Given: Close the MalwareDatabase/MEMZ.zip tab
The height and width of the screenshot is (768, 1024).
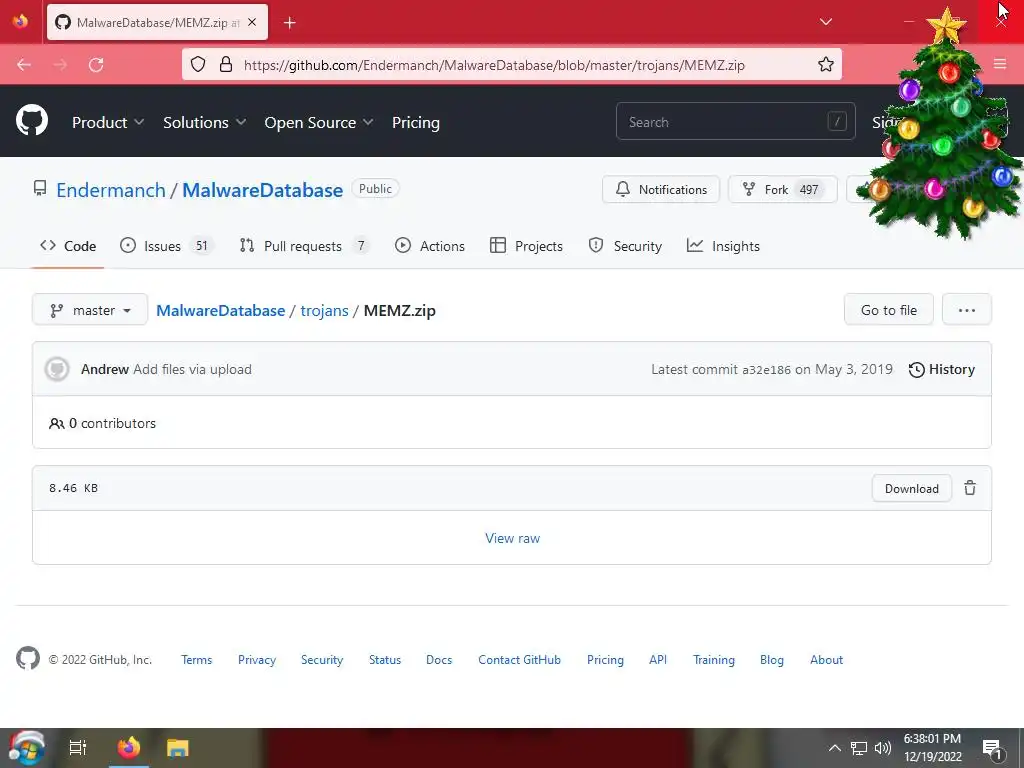Looking at the screenshot, I should (x=252, y=22).
